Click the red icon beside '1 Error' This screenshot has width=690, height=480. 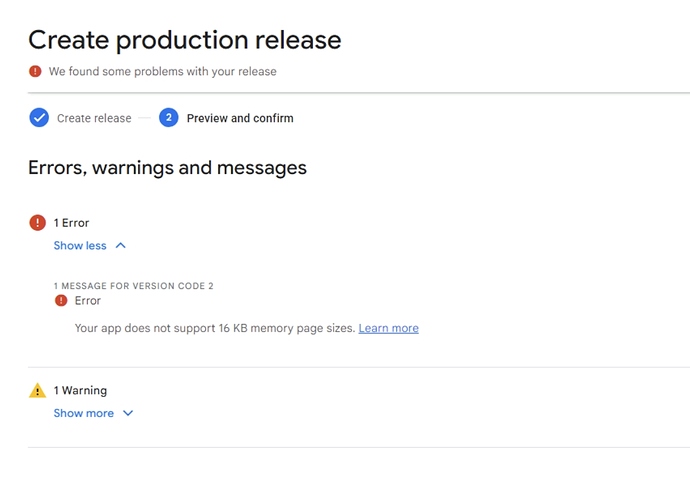(38, 223)
